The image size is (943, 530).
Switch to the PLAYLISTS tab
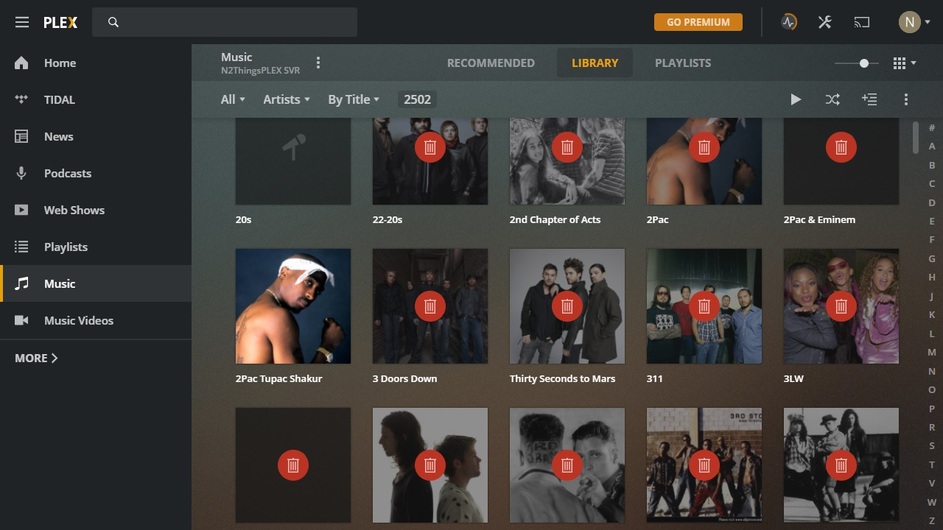[x=683, y=63]
